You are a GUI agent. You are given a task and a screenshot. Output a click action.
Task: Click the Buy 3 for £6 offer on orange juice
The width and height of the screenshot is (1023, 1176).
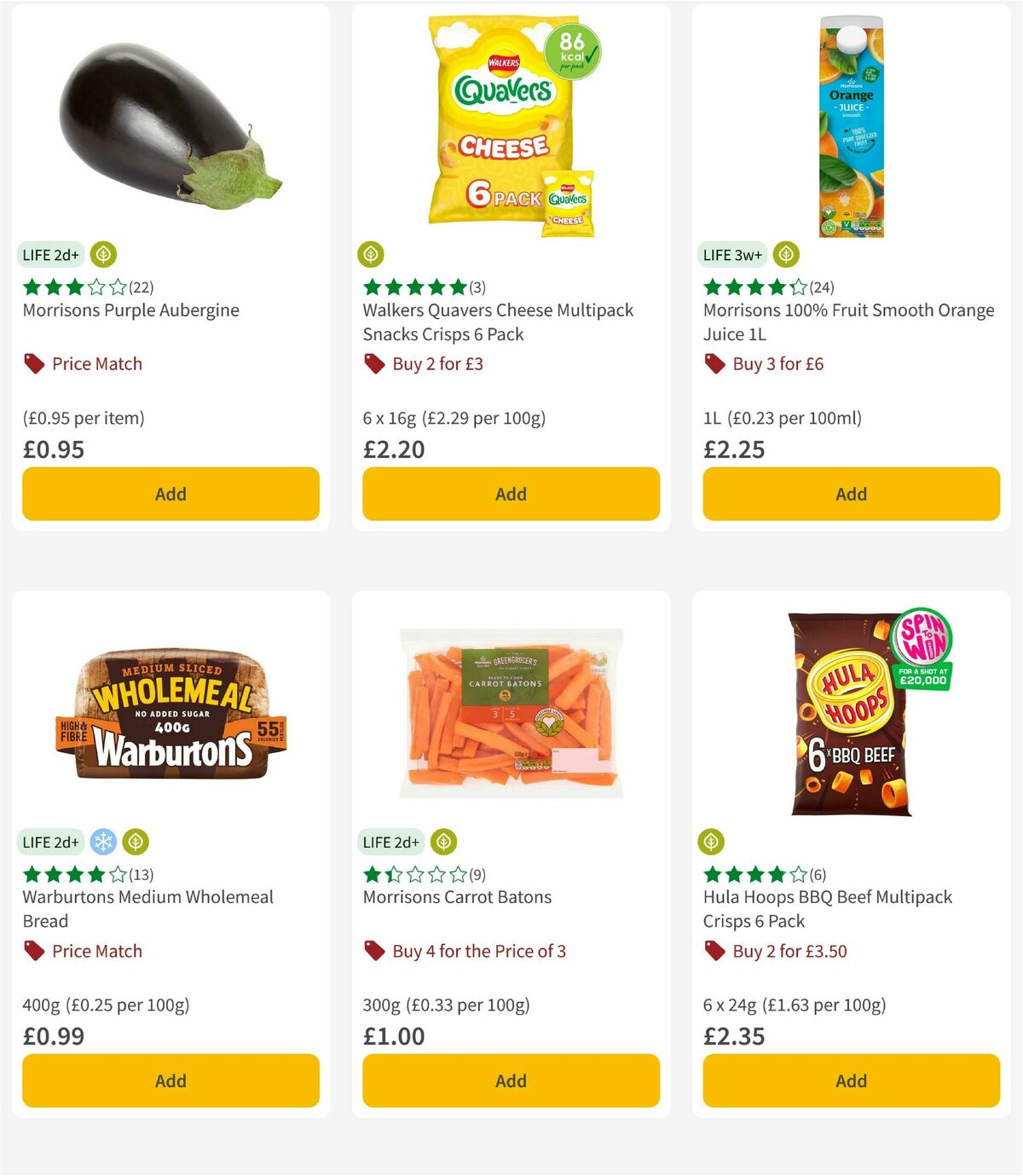779,363
